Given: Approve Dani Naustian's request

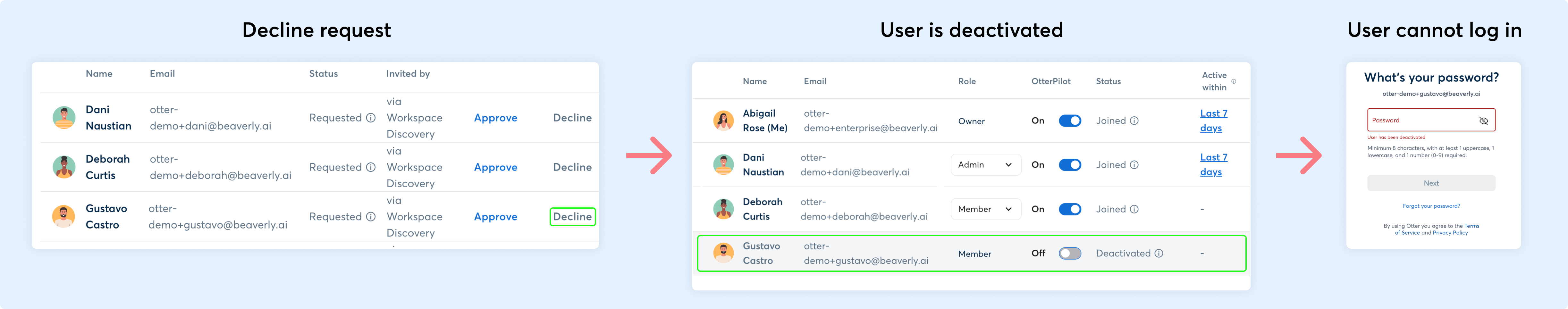Looking at the screenshot, I should pyautogui.click(x=495, y=118).
